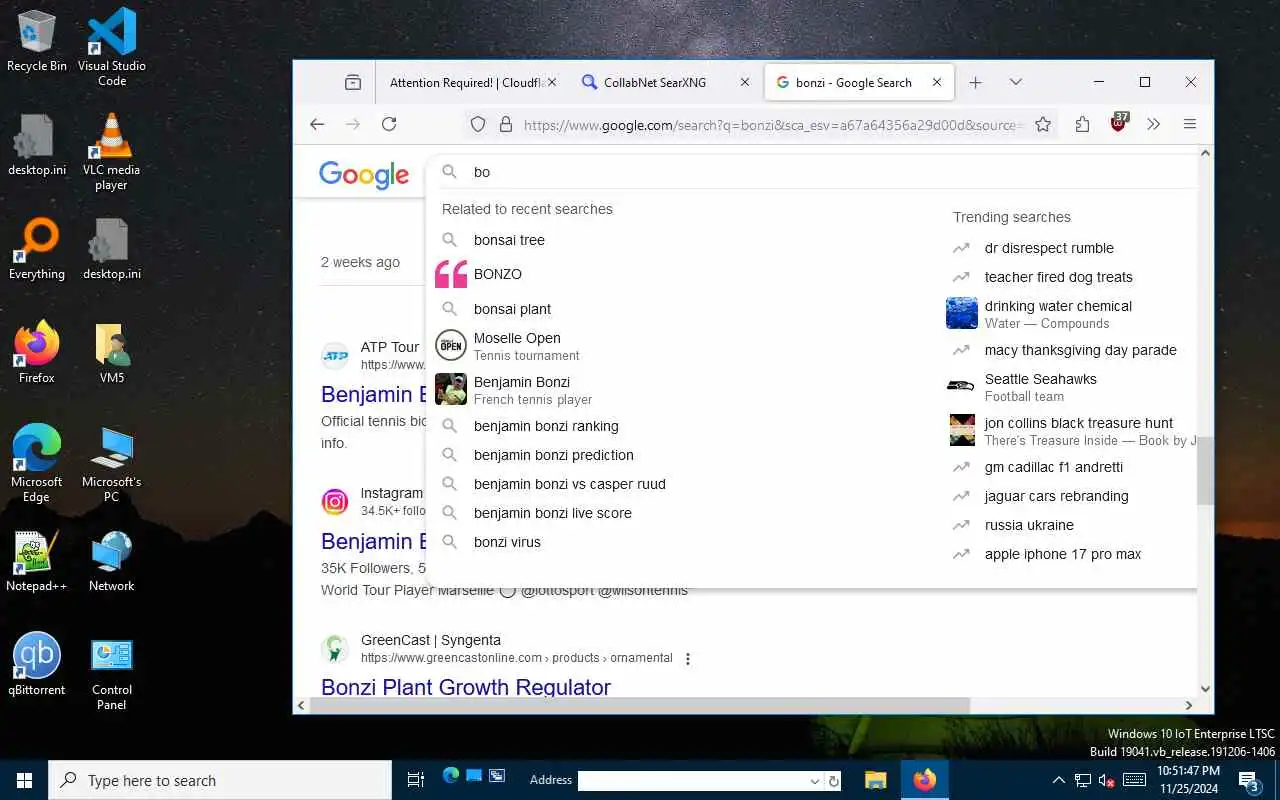The height and width of the screenshot is (800, 1280).
Task: Select trending 'drinking water chemical'
Action: 1058,313
